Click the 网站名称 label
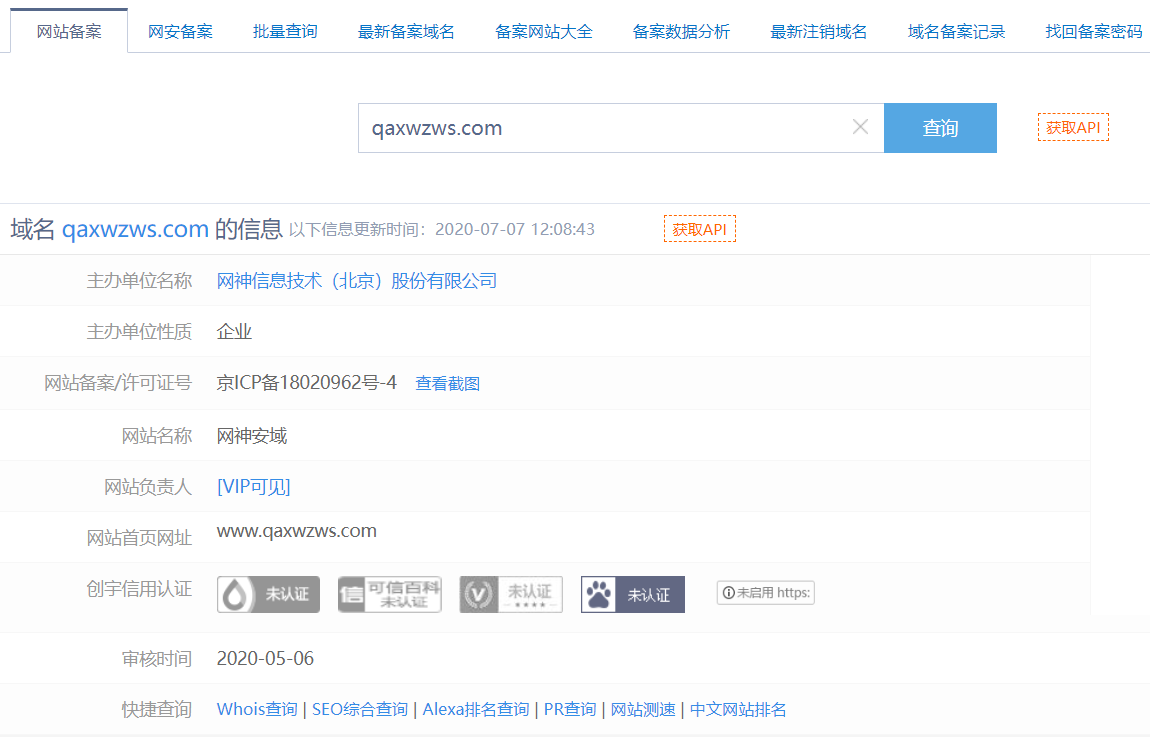Image resolution: width=1150 pixels, height=737 pixels. coord(157,436)
